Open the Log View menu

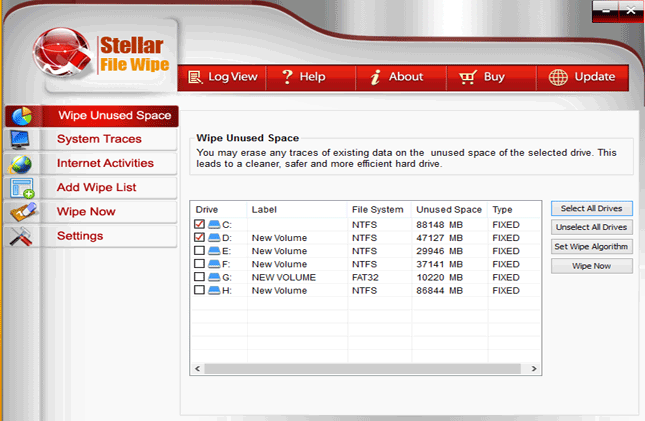point(222,77)
